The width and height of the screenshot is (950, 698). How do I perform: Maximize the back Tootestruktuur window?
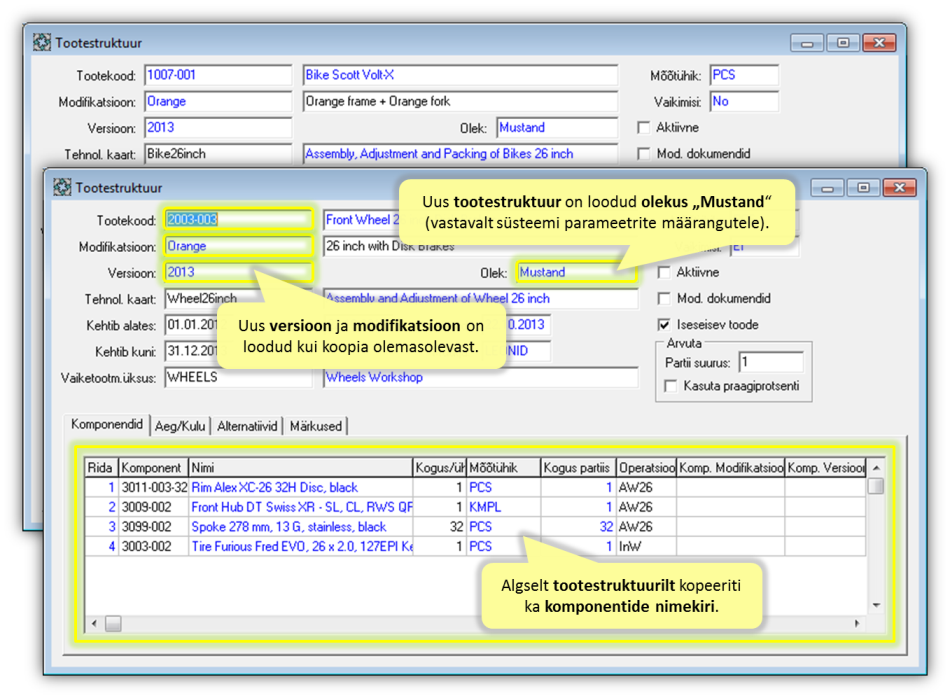tap(843, 43)
